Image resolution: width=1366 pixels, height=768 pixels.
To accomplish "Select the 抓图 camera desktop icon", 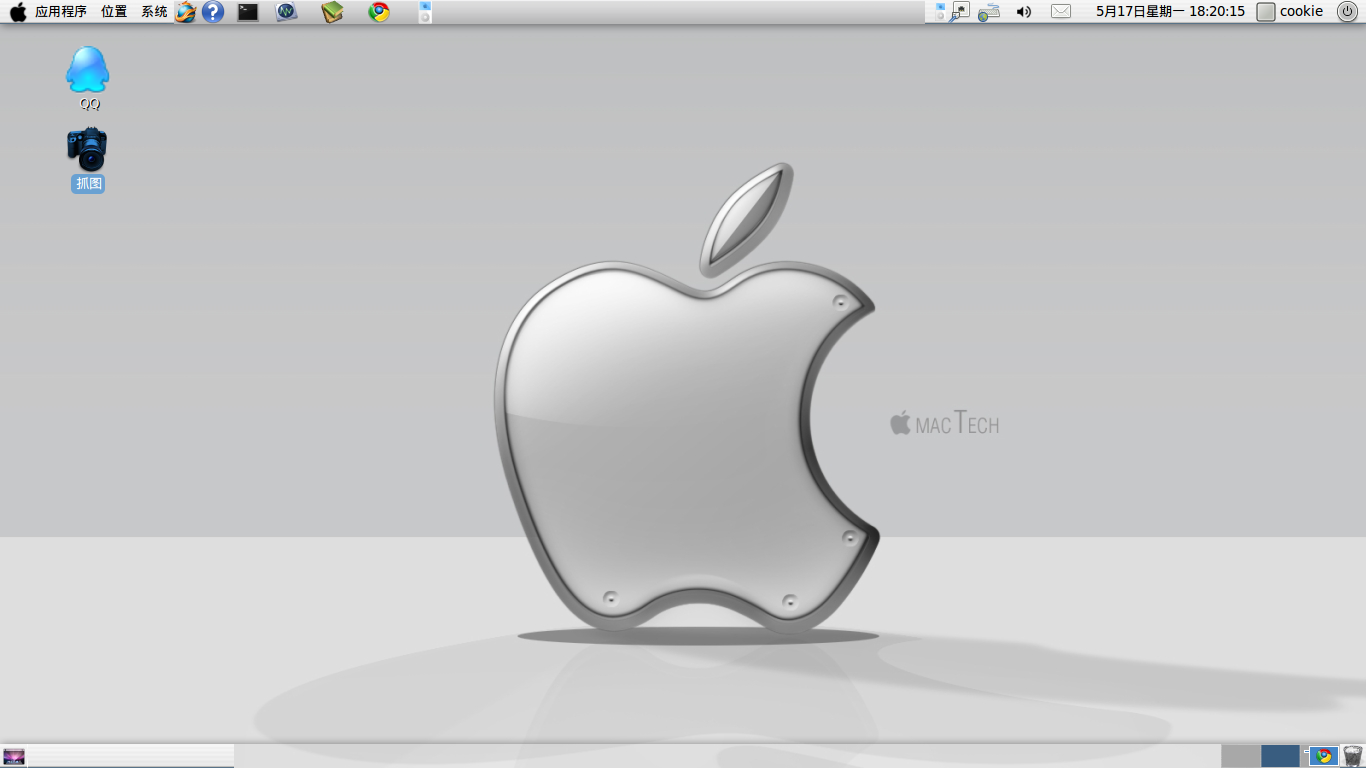I will (x=88, y=159).
